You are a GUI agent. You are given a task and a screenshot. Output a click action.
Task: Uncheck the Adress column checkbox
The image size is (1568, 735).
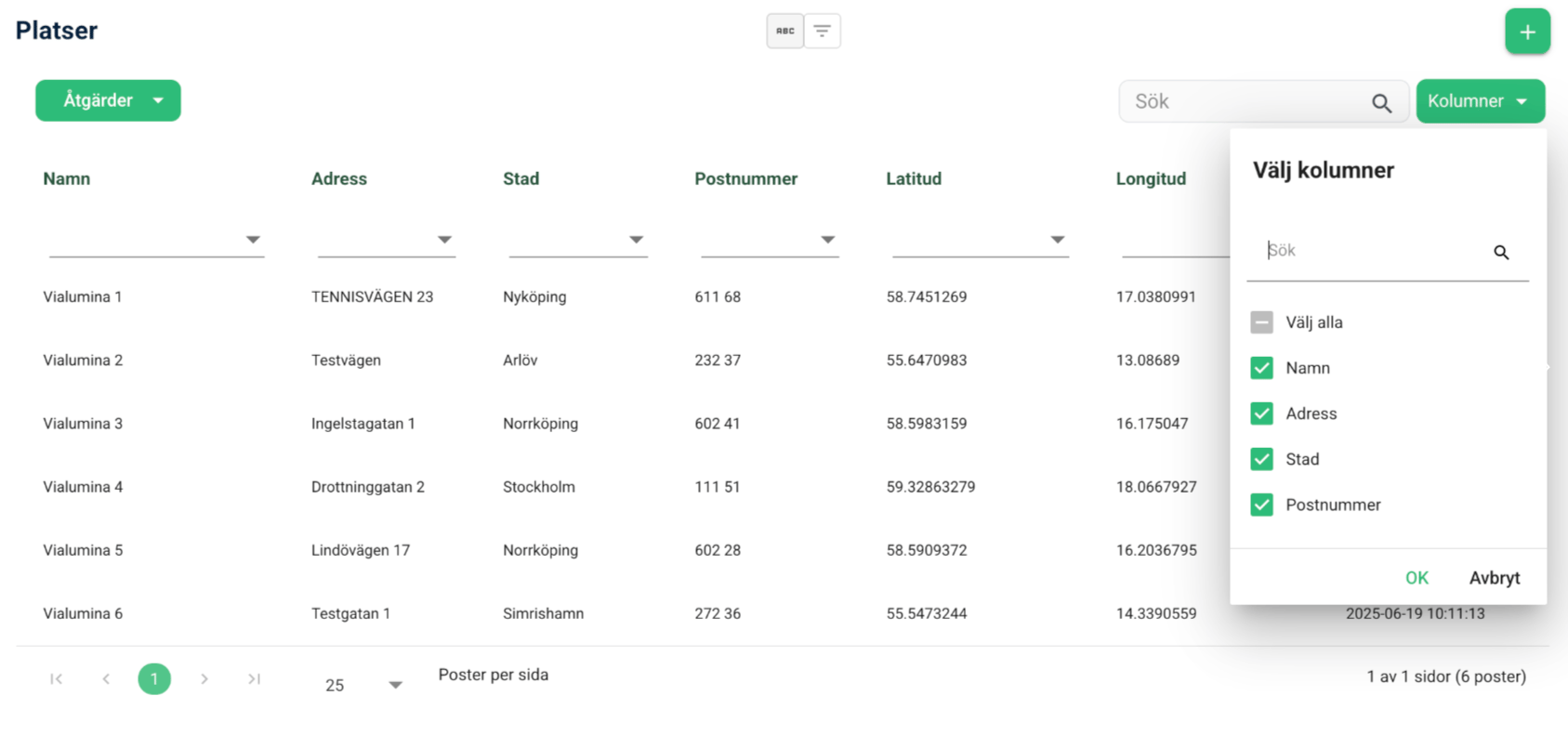1261,413
